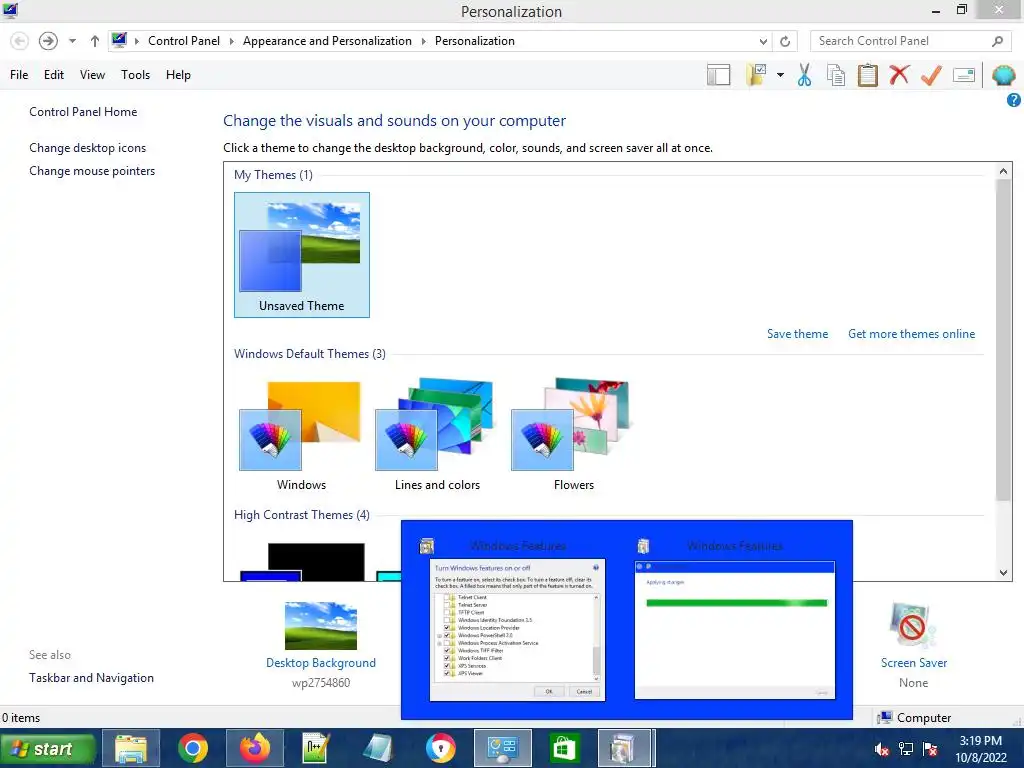Launch Google Chrome from the taskbar

193,748
